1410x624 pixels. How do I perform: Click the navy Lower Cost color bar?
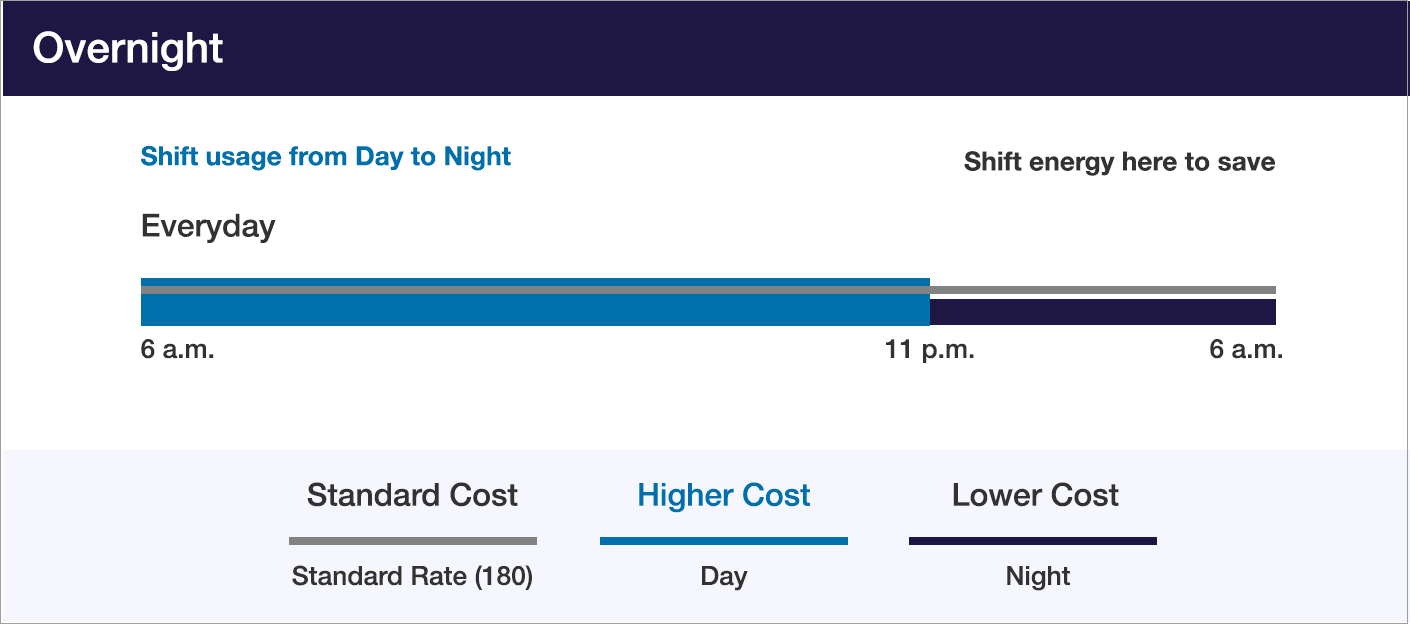(1033, 541)
